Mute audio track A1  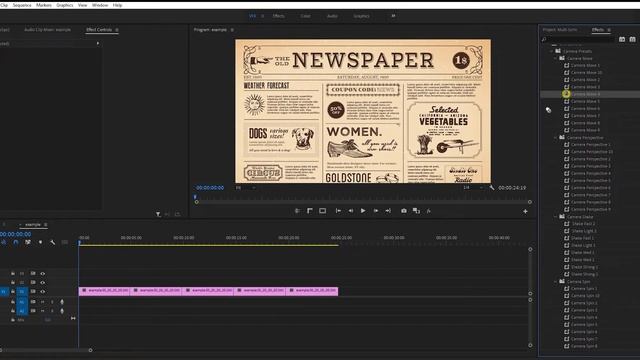[42, 302]
